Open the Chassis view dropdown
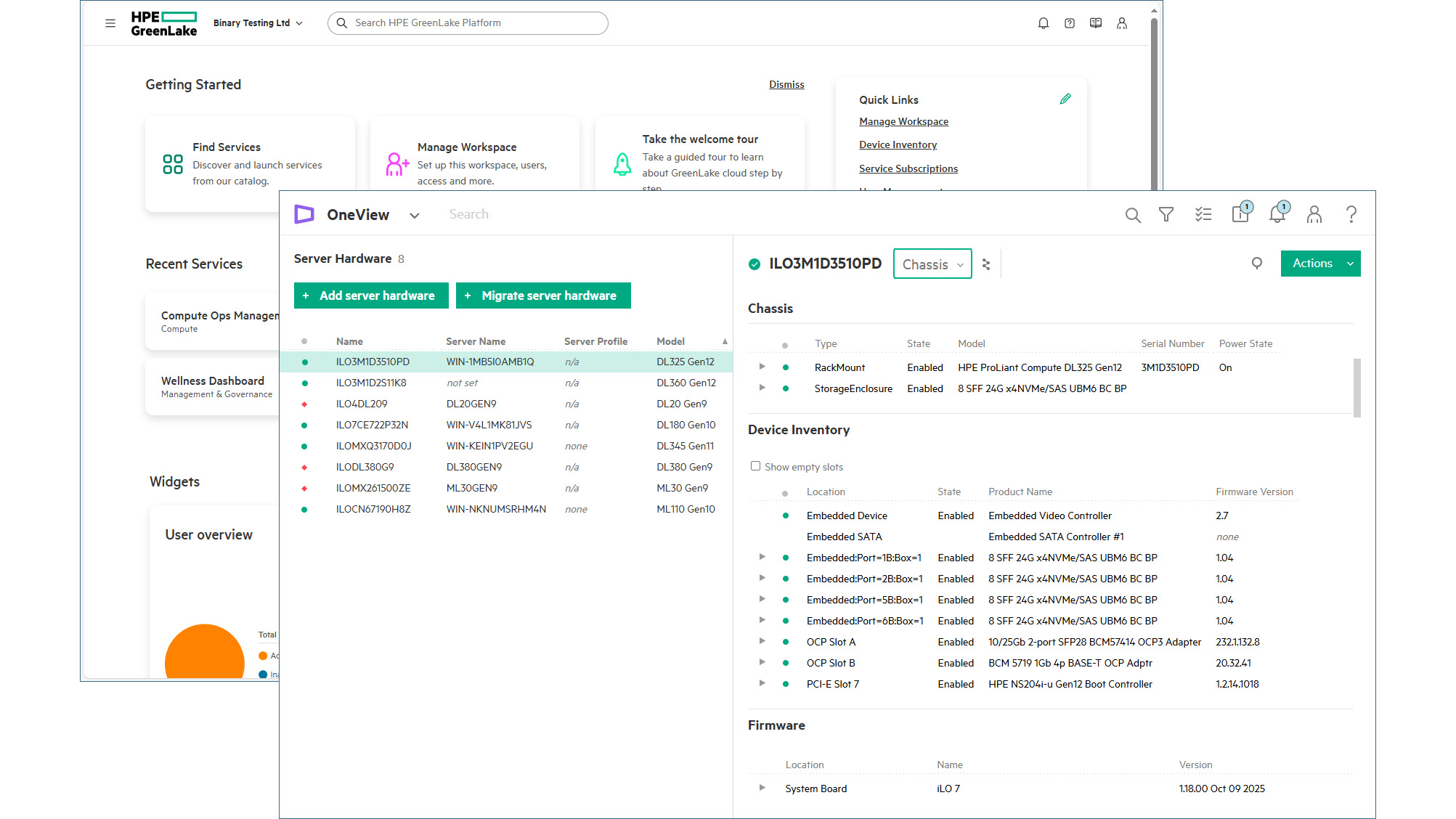This screenshot has height=819, width=1456. click(x=932, y=264)
